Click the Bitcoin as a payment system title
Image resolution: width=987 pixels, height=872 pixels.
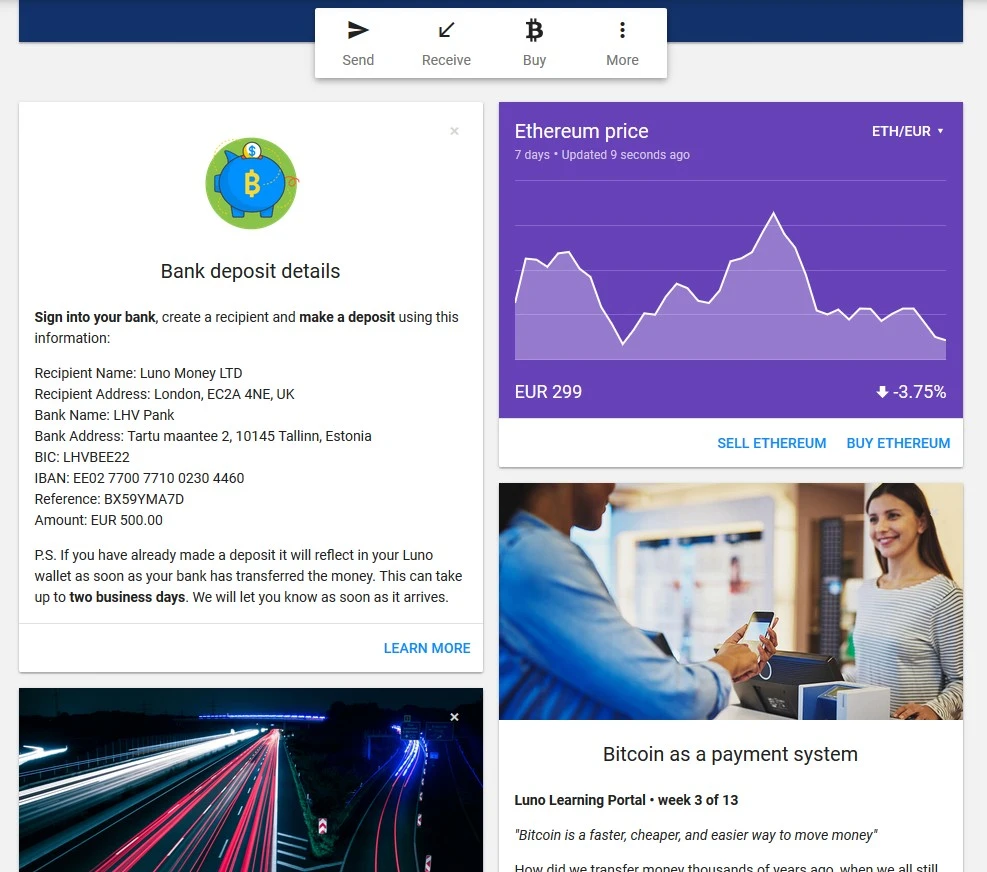[x=730, y=754]
